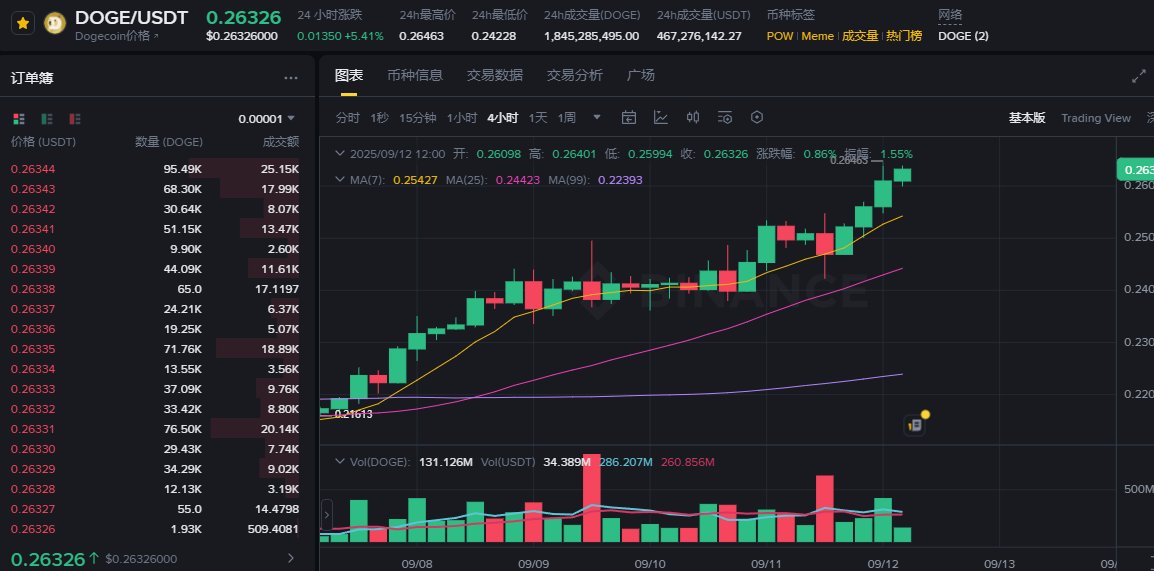
Task: Click the 成交额 column header
Action: point(281,142)
